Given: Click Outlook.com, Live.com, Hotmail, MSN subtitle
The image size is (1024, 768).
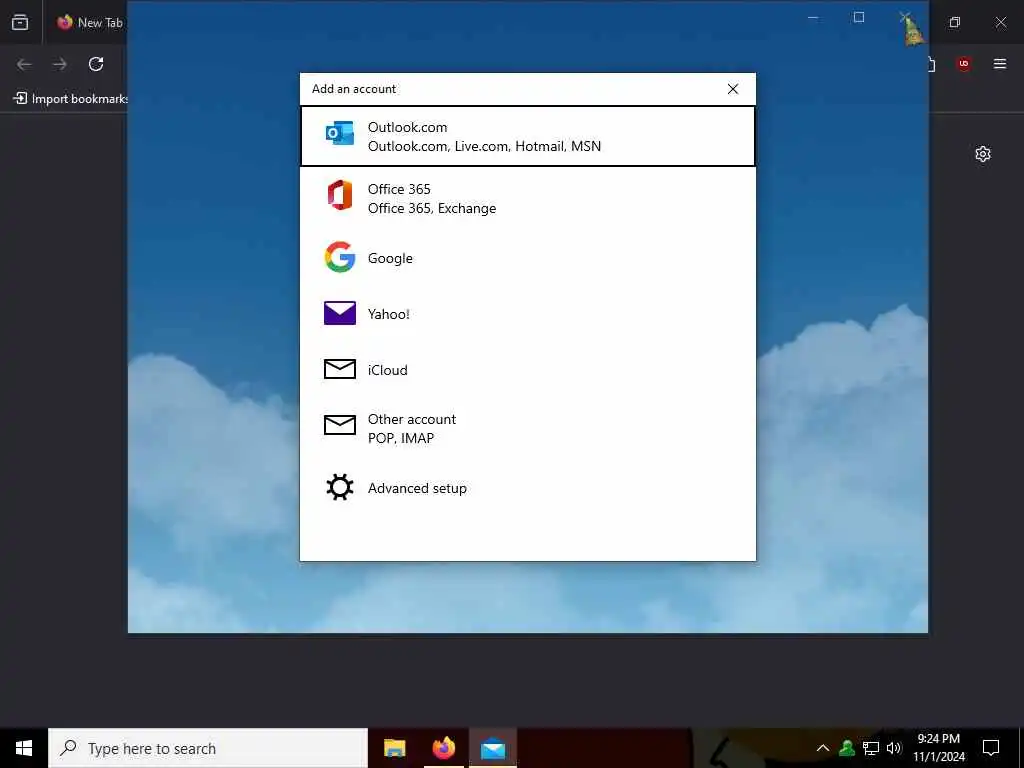Looking at the screenshot, I should [x=484, y=146].
